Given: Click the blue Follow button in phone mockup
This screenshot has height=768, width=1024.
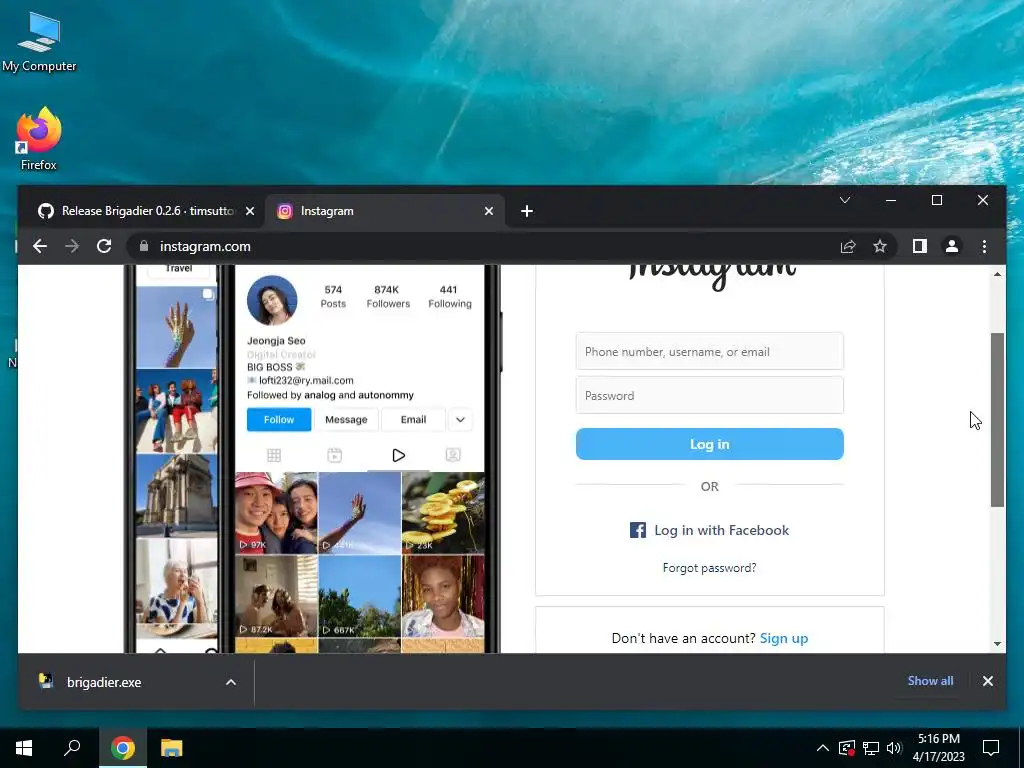Looking at the screenshot, I should 279,419.
